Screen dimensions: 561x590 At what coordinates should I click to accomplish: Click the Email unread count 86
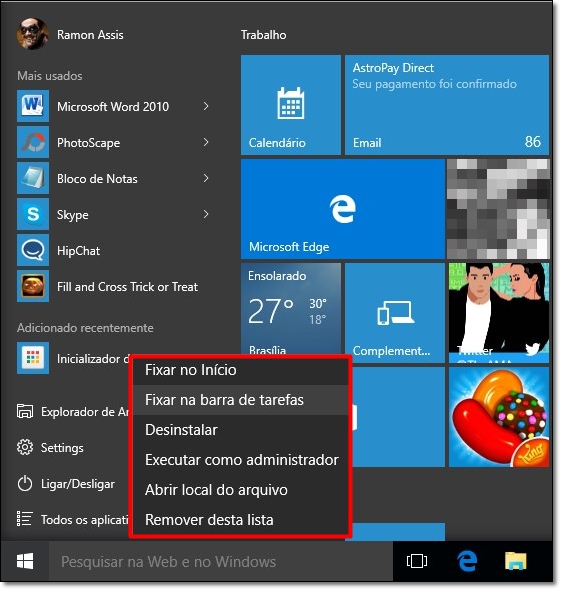pos(533,142)
